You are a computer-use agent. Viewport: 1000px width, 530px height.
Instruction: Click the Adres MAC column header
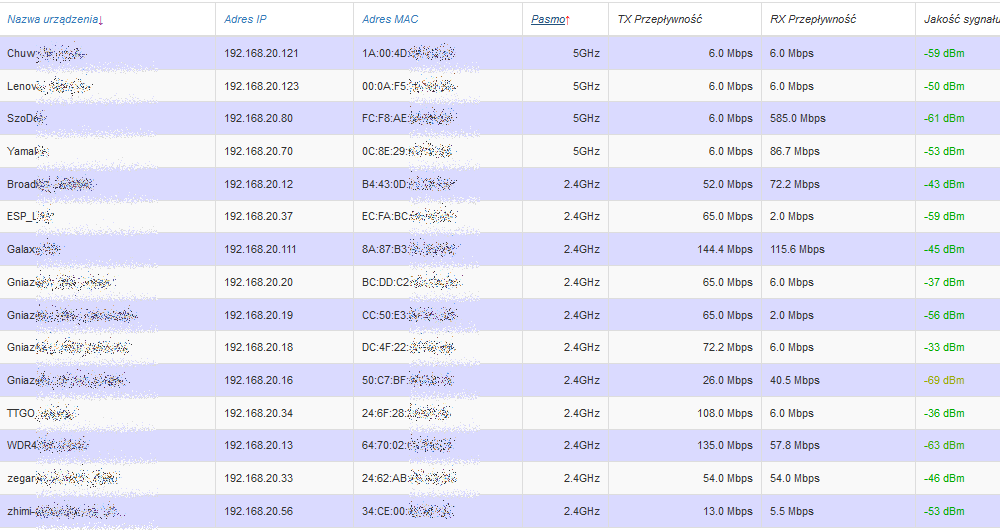(x=391, y=19)
